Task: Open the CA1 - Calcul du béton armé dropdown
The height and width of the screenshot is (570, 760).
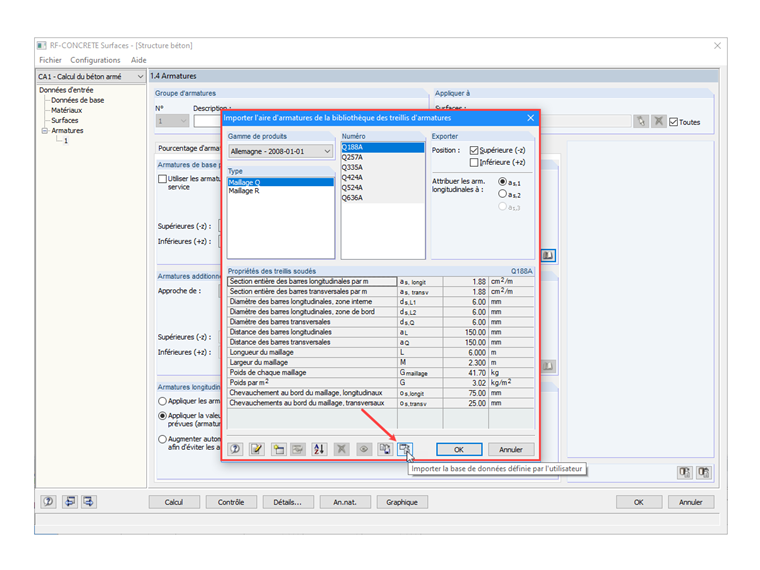Action: click(x=91, y=77)
